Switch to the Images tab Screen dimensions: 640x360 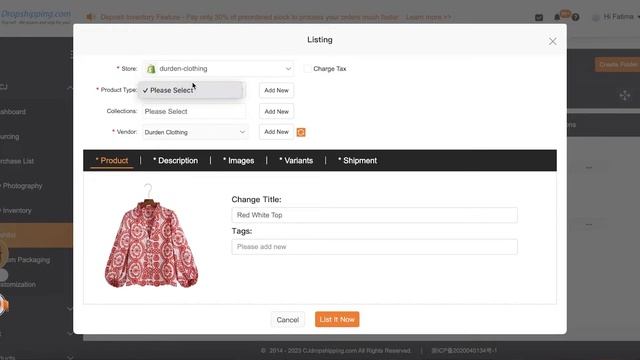pos(238,161)
